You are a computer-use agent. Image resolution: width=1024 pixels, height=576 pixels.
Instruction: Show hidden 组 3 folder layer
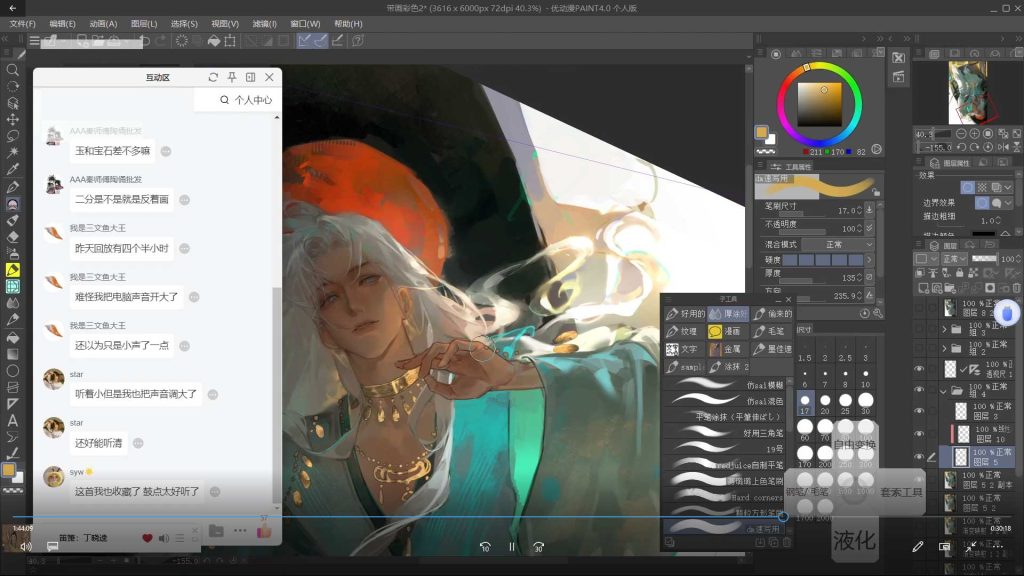(919, 328)
